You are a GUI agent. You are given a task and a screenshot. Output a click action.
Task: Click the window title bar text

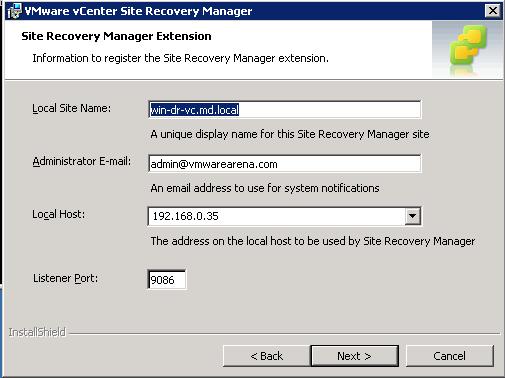(x=138, y=11)
